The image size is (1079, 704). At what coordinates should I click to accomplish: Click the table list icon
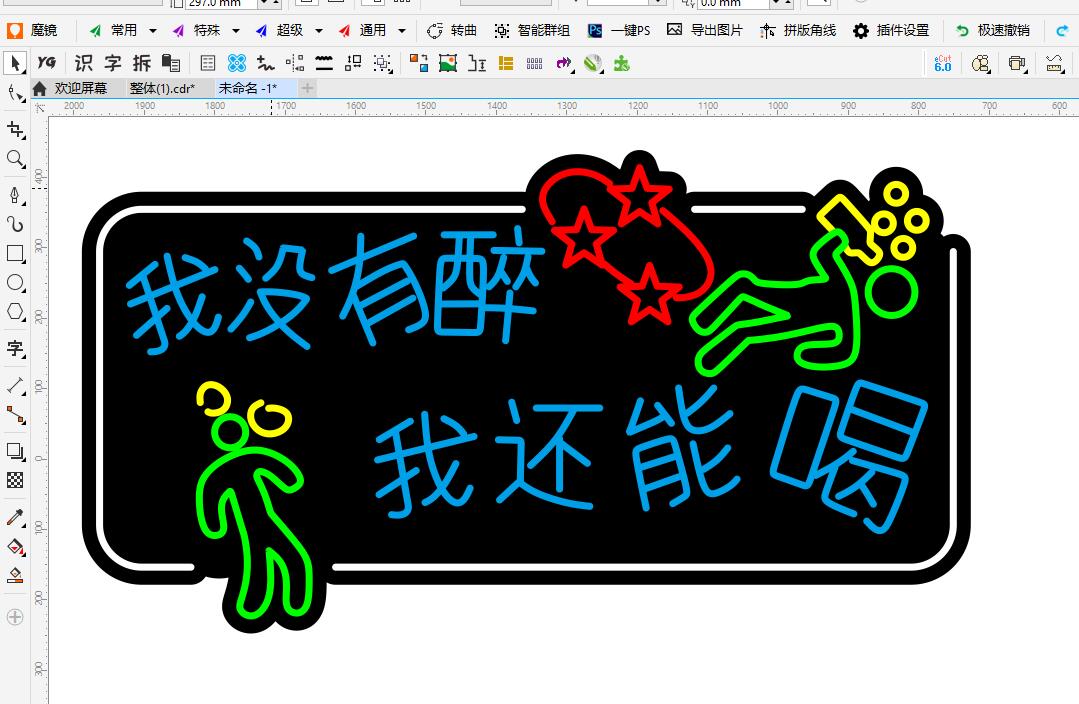click(x=207, y=63)
